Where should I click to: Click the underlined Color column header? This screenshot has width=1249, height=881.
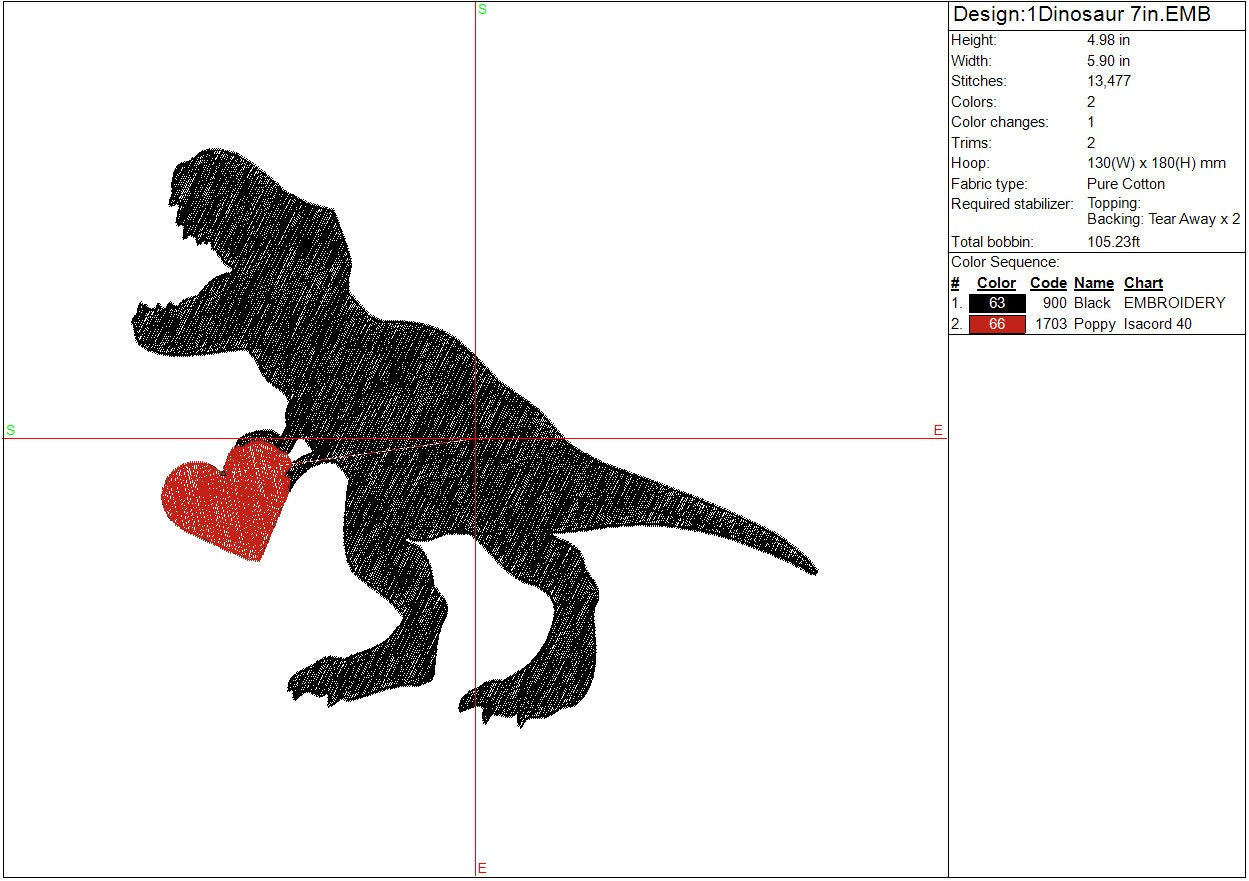[996, 283]
